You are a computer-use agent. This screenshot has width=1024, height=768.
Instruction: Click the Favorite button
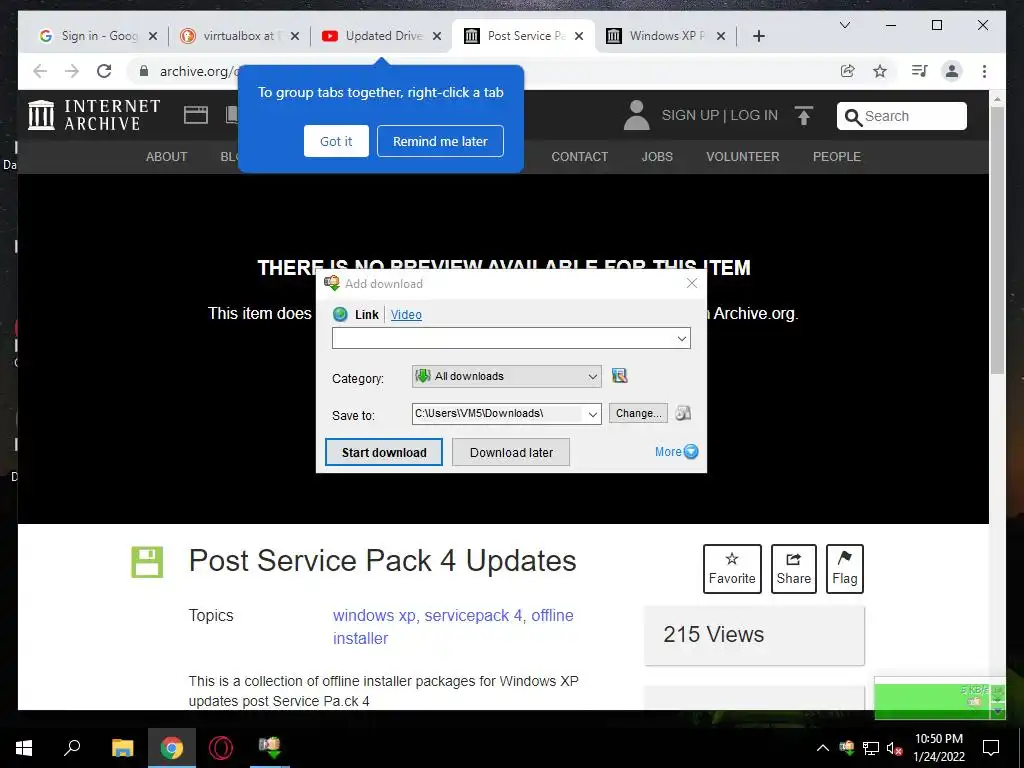(x=732, y=569)
